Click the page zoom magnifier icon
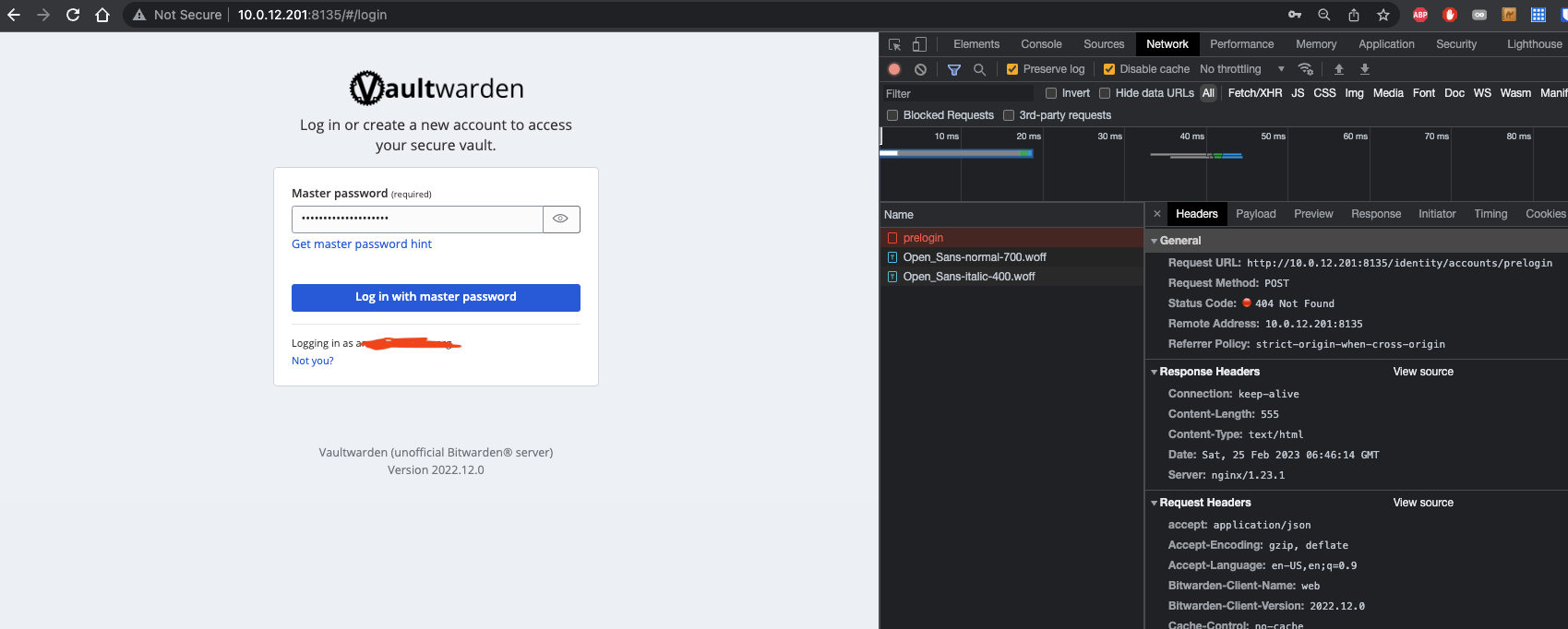 [x=1324, y=15]
